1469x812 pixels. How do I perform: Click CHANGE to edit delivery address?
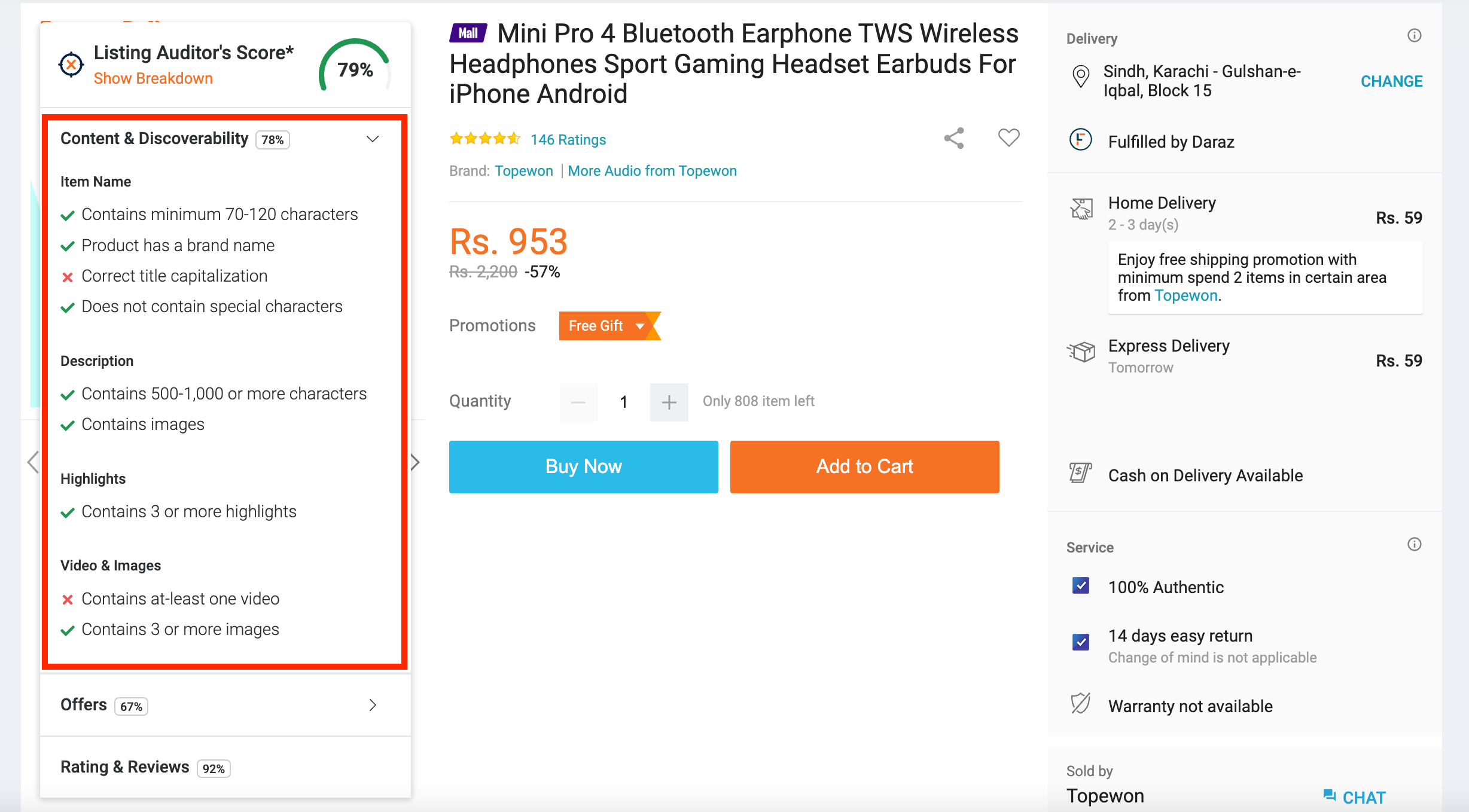pyautogui.click(x=1392, y=81)
